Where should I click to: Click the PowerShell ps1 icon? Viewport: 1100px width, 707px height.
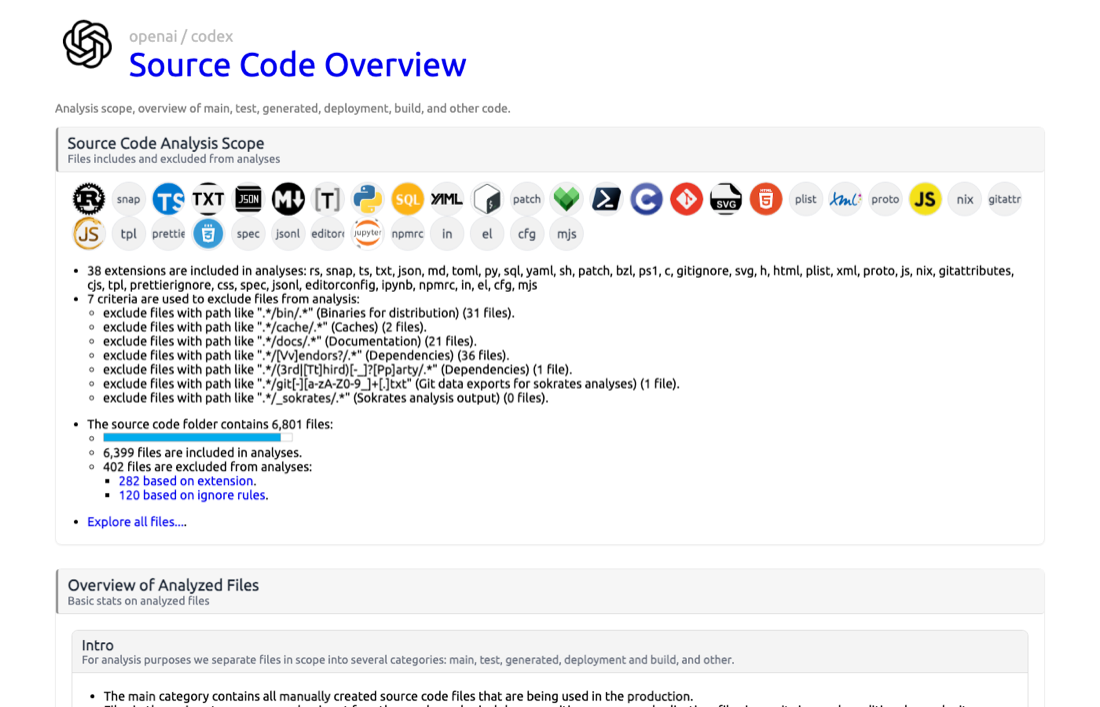tap(606, 199)
